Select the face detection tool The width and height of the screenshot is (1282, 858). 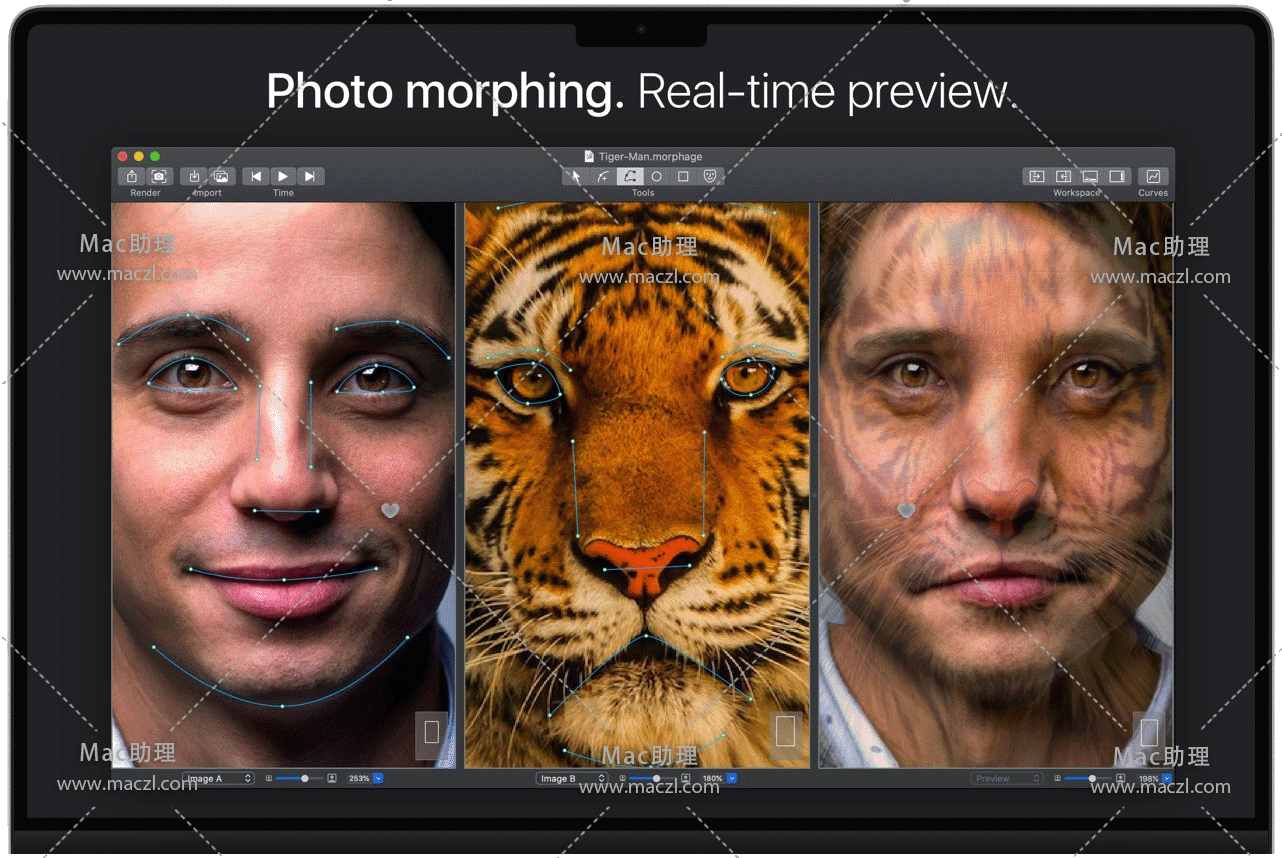711,177
